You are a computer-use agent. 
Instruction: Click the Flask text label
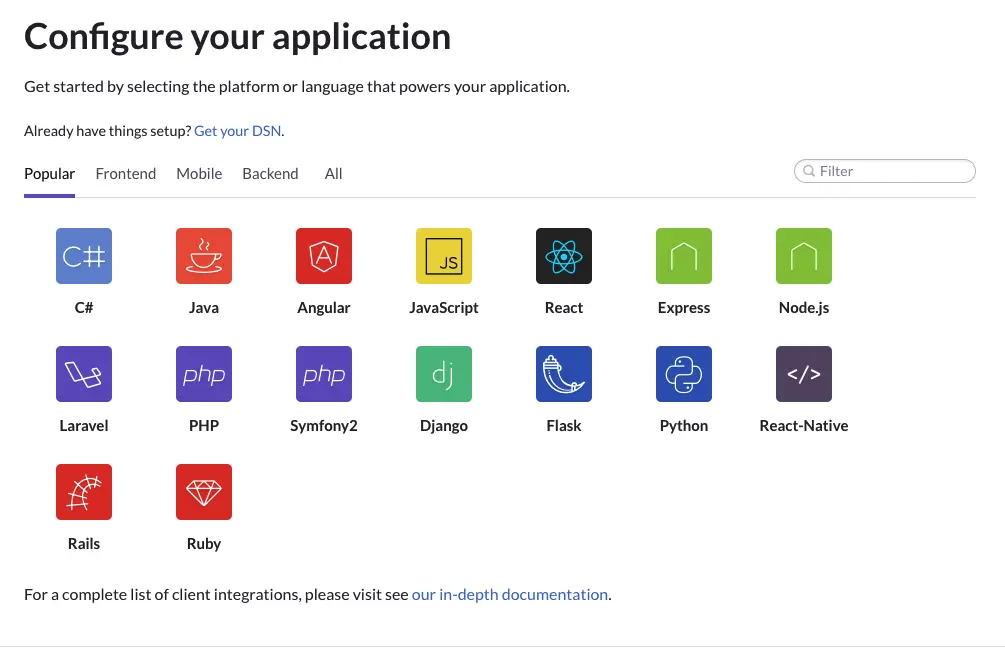point(564,425)
